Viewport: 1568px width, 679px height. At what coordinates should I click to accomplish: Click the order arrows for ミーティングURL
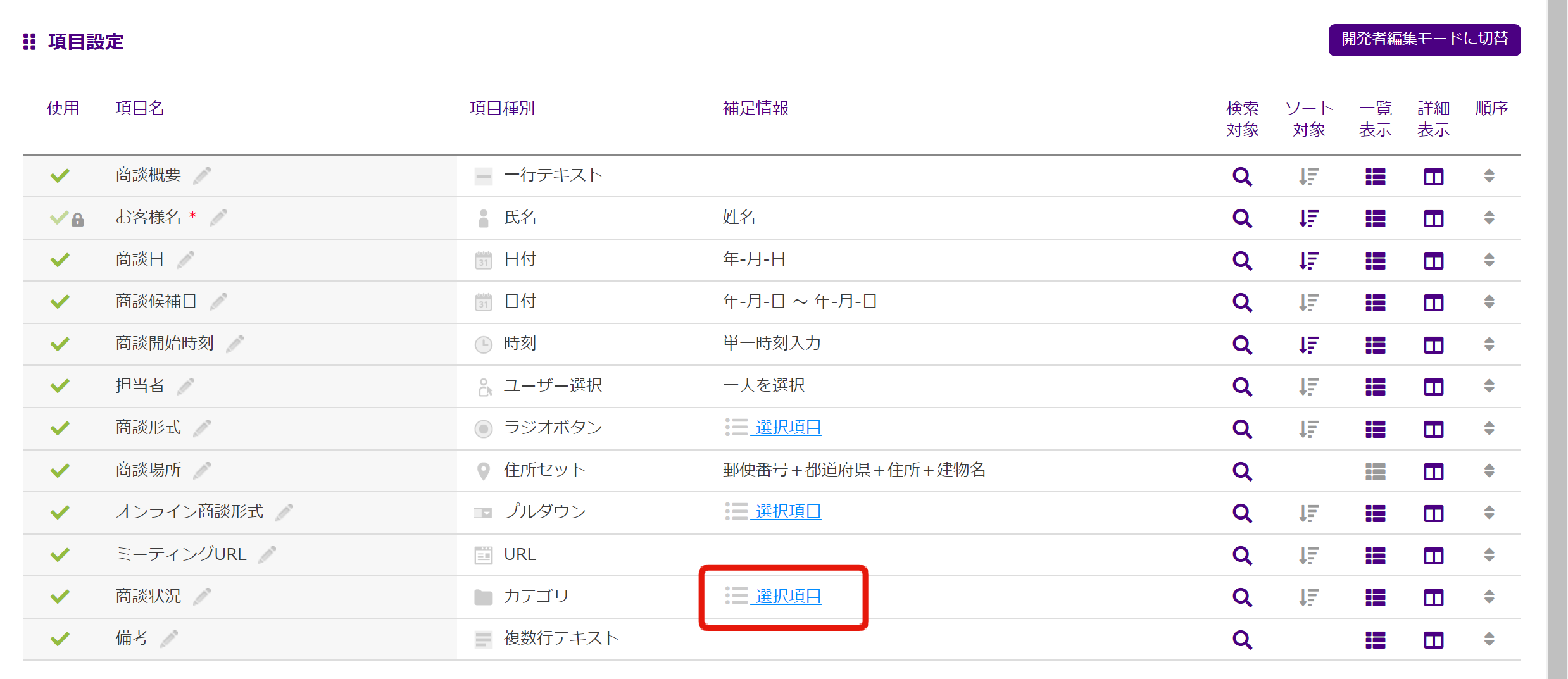click(x=1490, y=555)
